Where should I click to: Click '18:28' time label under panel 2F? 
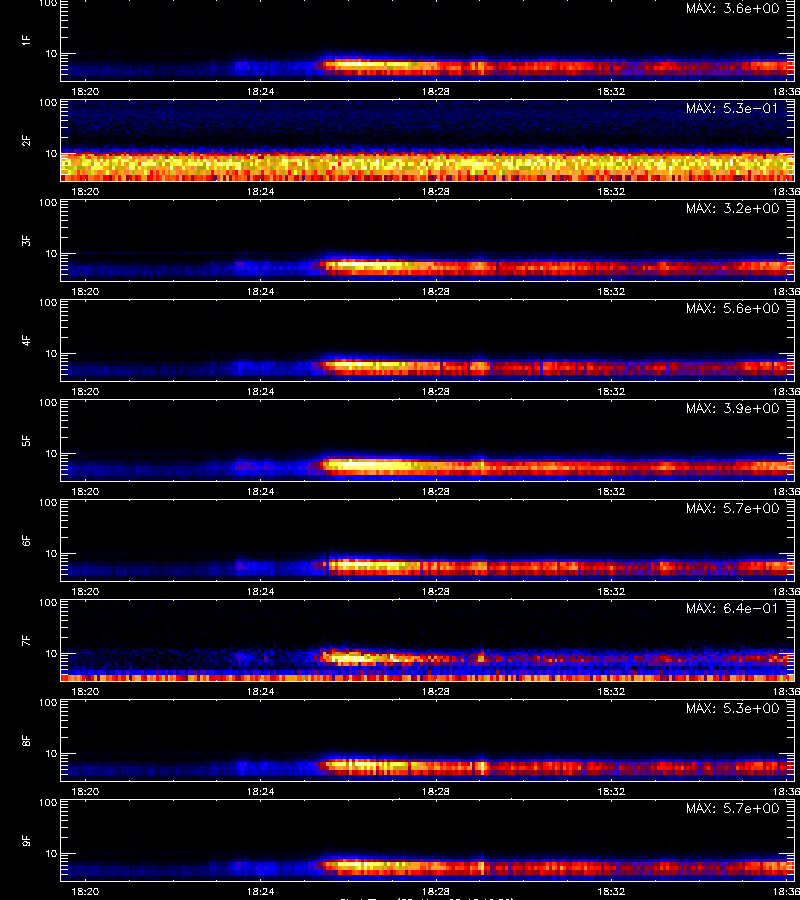click(436, 191)
